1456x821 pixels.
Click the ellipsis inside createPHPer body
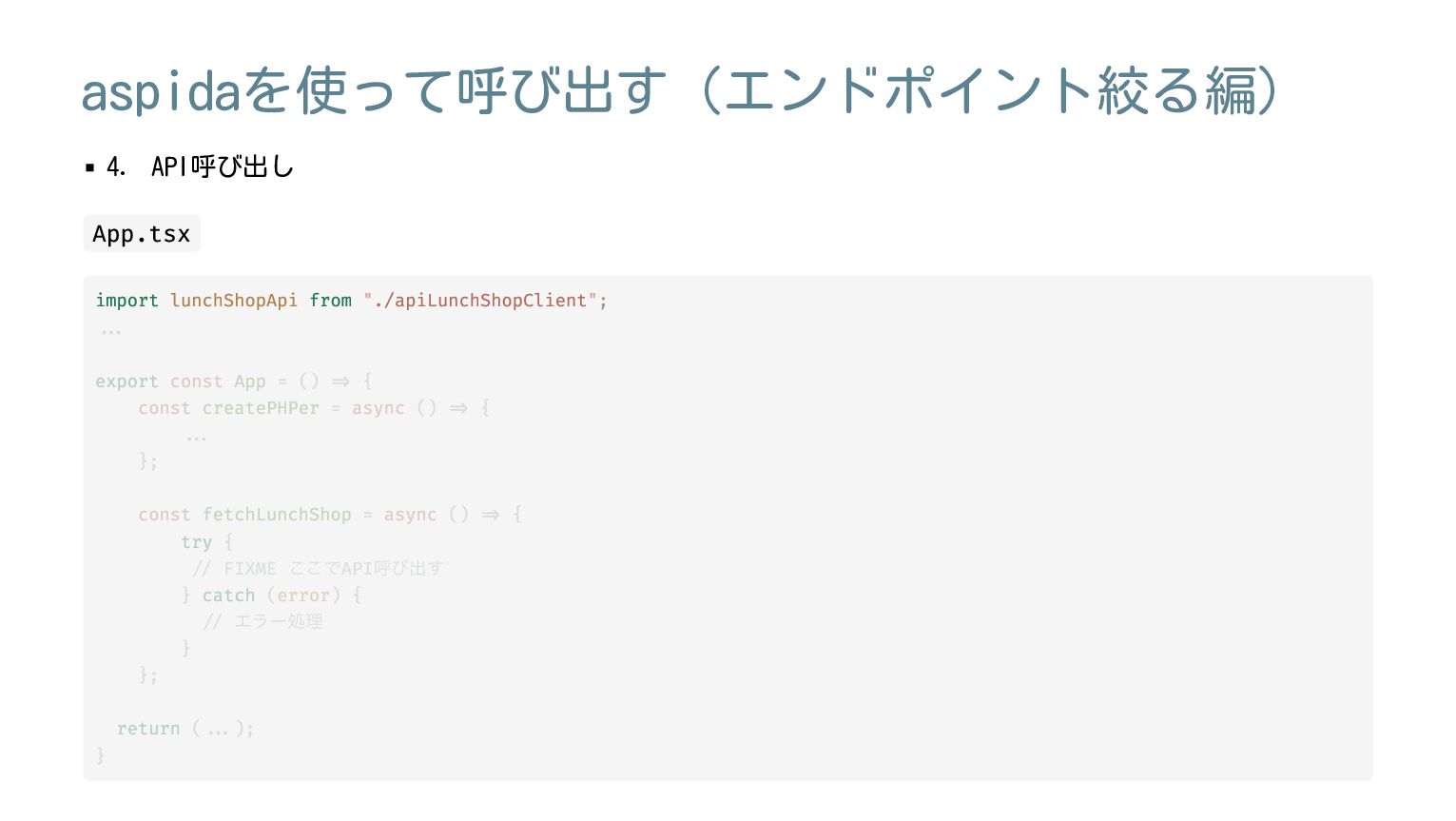click(197, 439)
